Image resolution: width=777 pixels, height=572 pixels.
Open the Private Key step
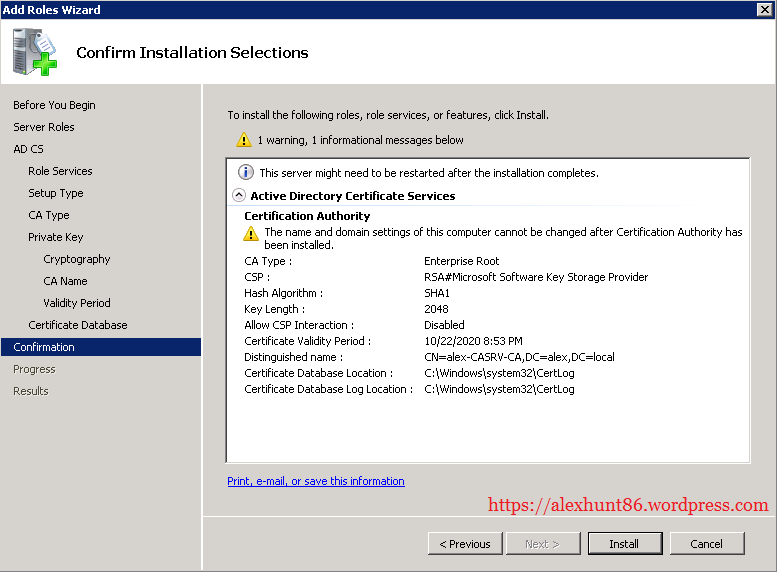tap(56, 237)
